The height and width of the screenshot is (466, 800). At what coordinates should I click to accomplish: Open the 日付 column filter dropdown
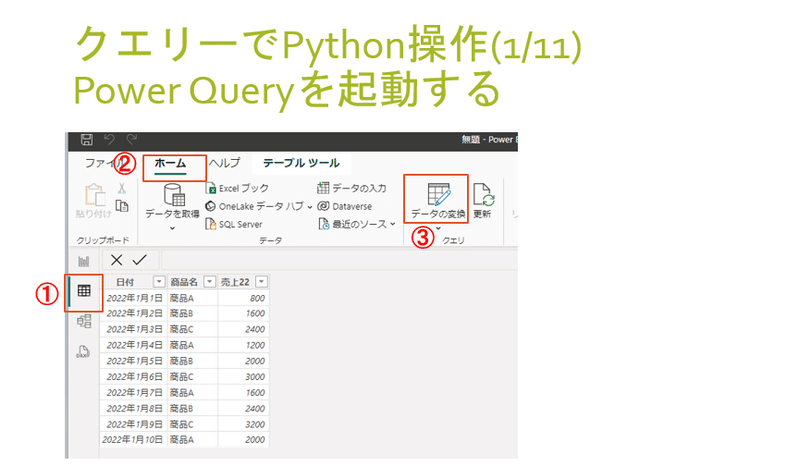click(159, 282)
